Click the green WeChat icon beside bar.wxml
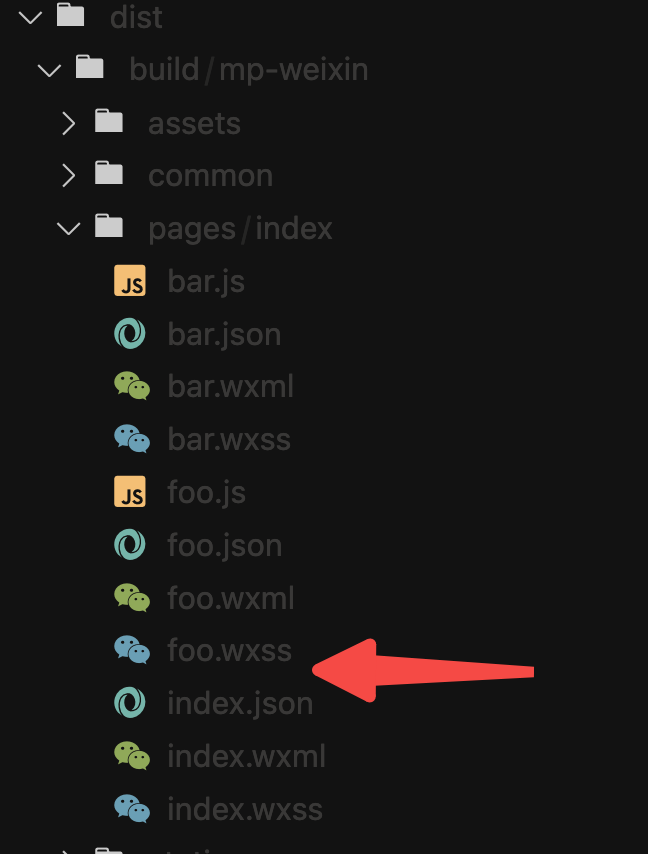 (x=132, y=386)
